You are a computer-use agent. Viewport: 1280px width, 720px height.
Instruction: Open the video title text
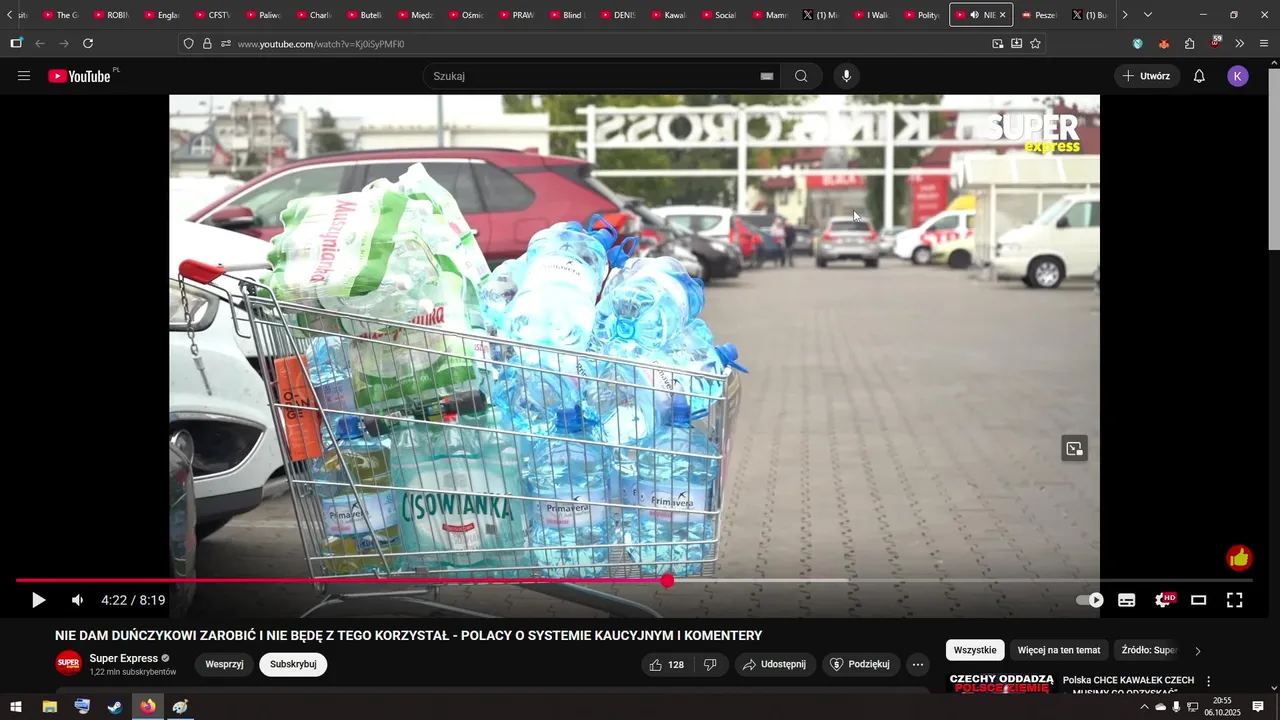coord(408,635)
